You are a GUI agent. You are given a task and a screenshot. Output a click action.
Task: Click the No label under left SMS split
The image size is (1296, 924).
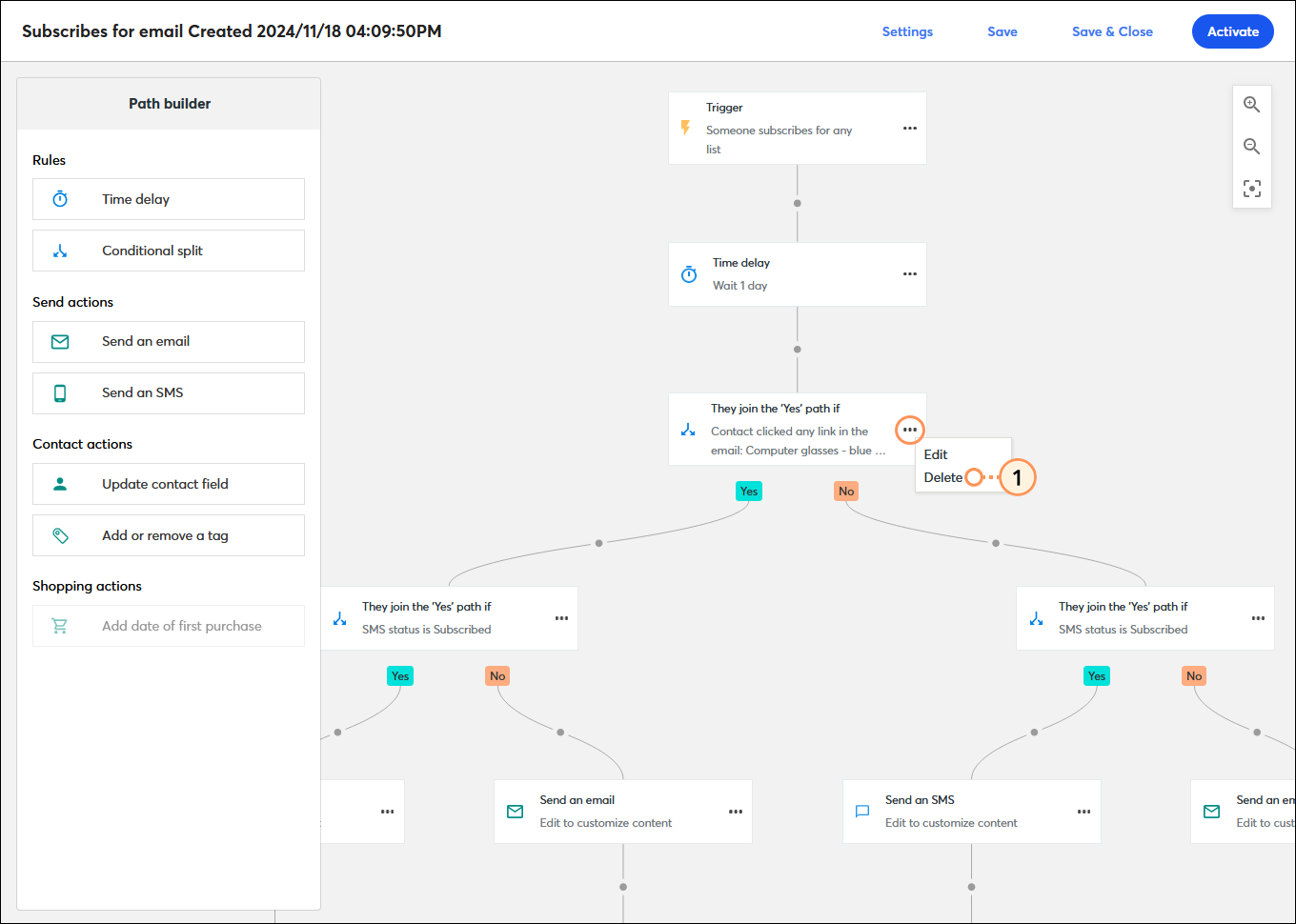click(497, 676)
